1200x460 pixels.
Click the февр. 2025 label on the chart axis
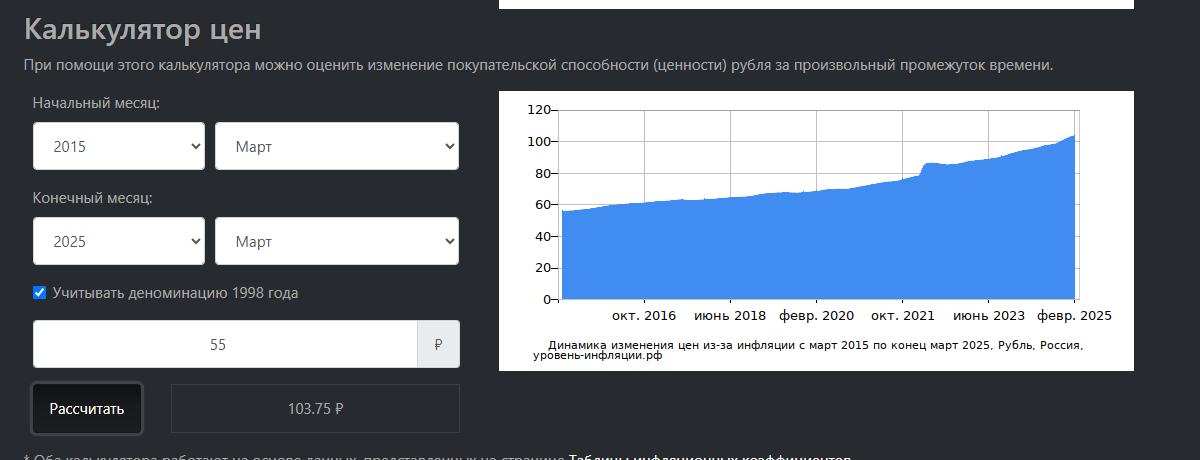tap(1073, 316)
